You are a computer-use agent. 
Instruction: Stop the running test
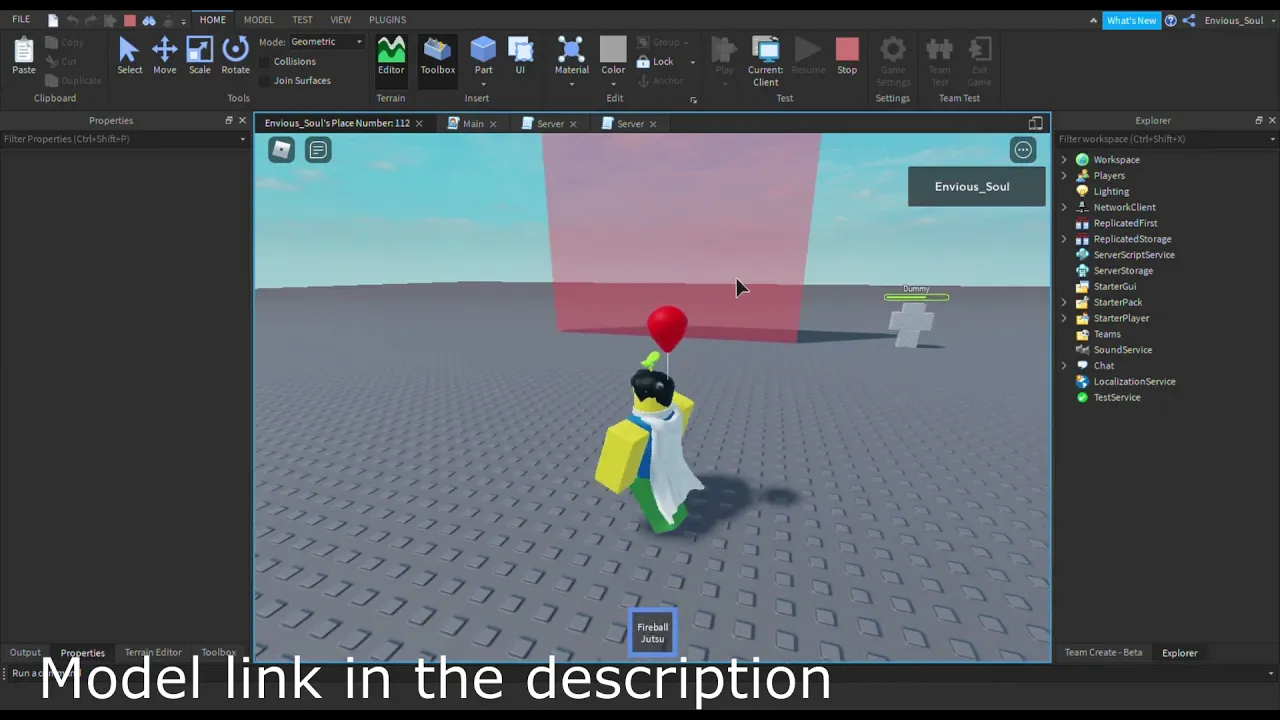pyautogui.click(x=847, y=55)
